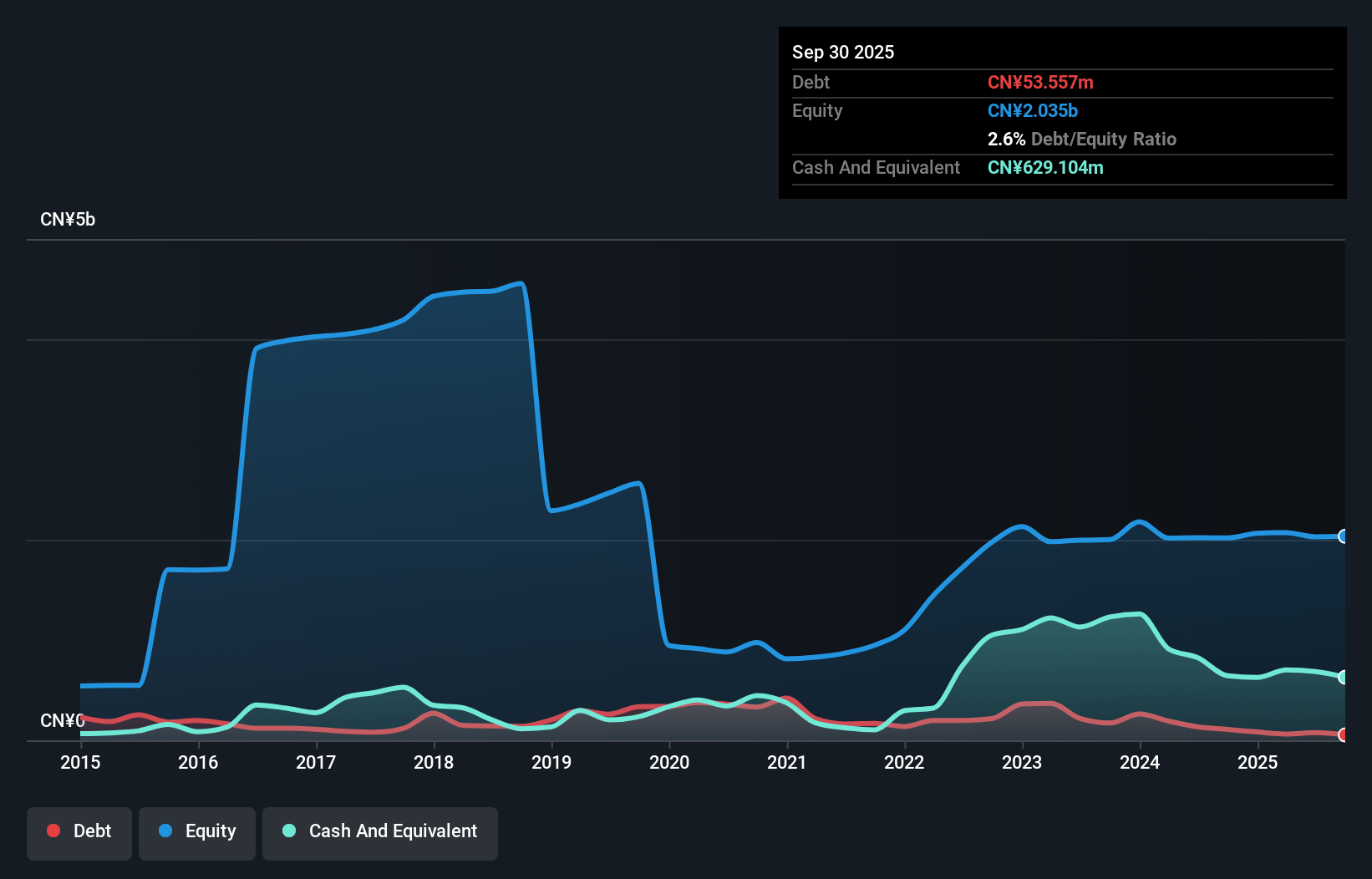The height and width of the screenshot is (879, 1372).
Task: Click the 2022 year tick label
Action: (904, 762)
